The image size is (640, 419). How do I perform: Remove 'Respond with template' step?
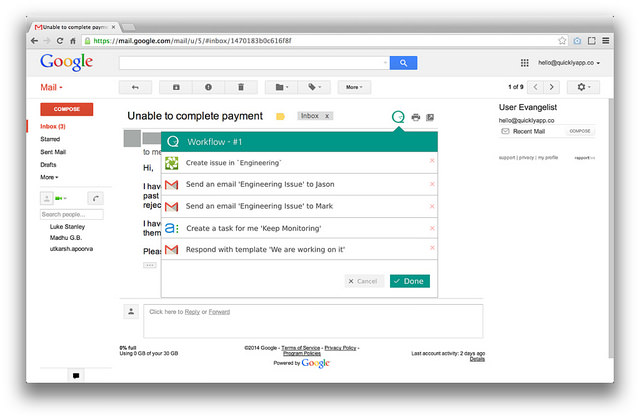pyautogui.click(x=432, y=248)
